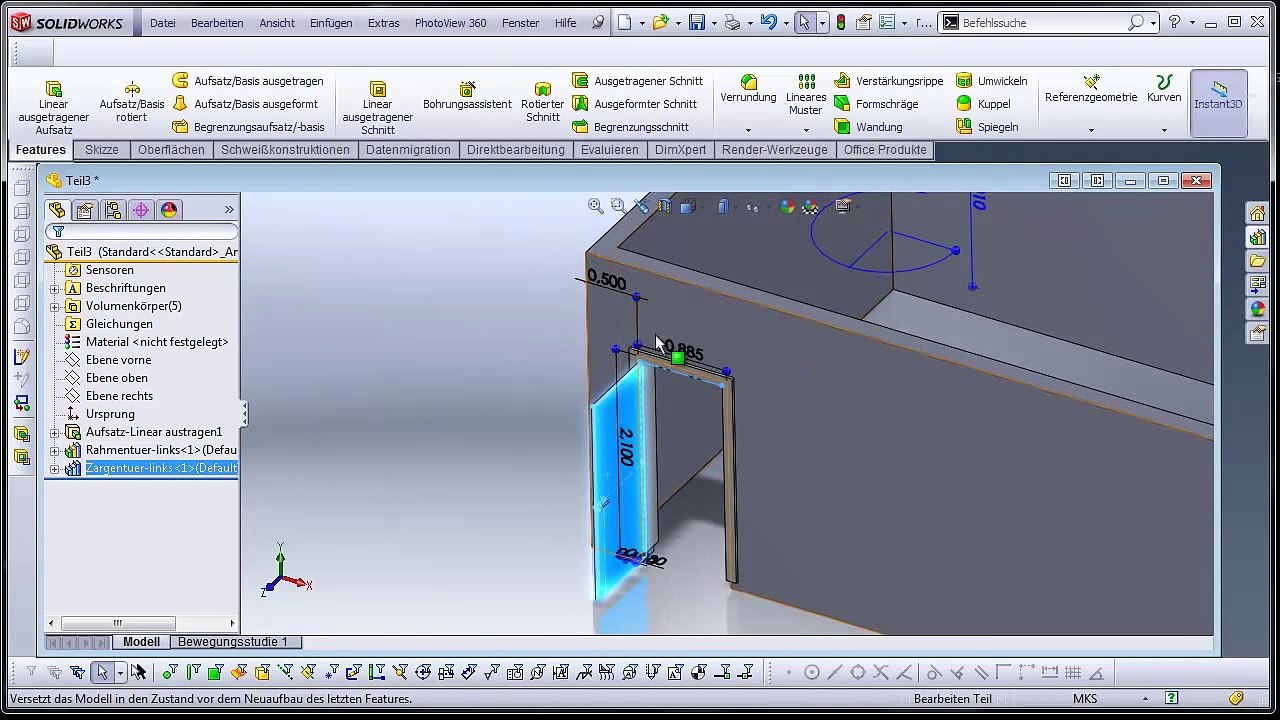Open the DisplayManager tab

click(x=169, y=210)
